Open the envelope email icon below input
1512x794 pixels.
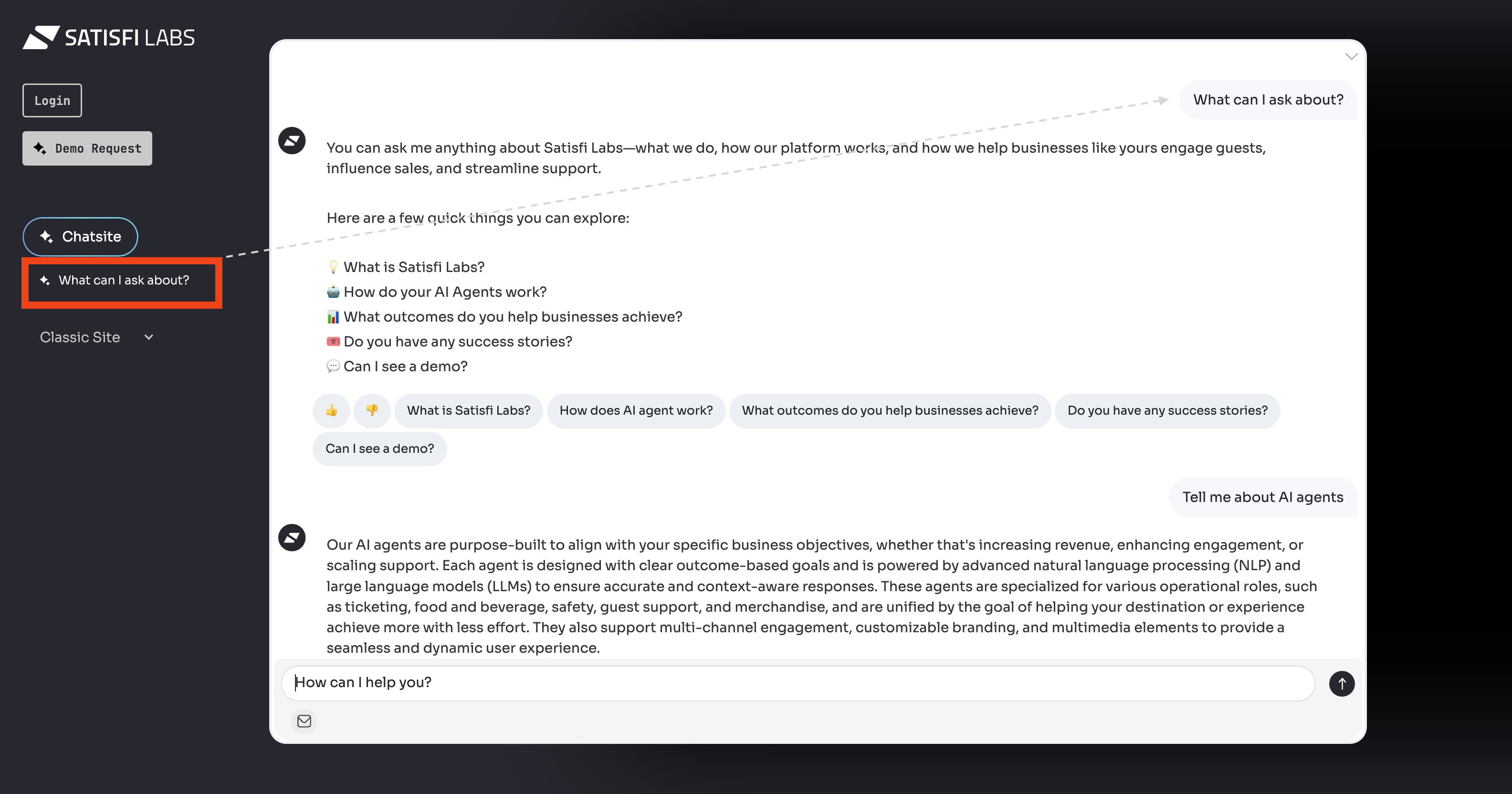pyautogui.click(x=304, y=721)
